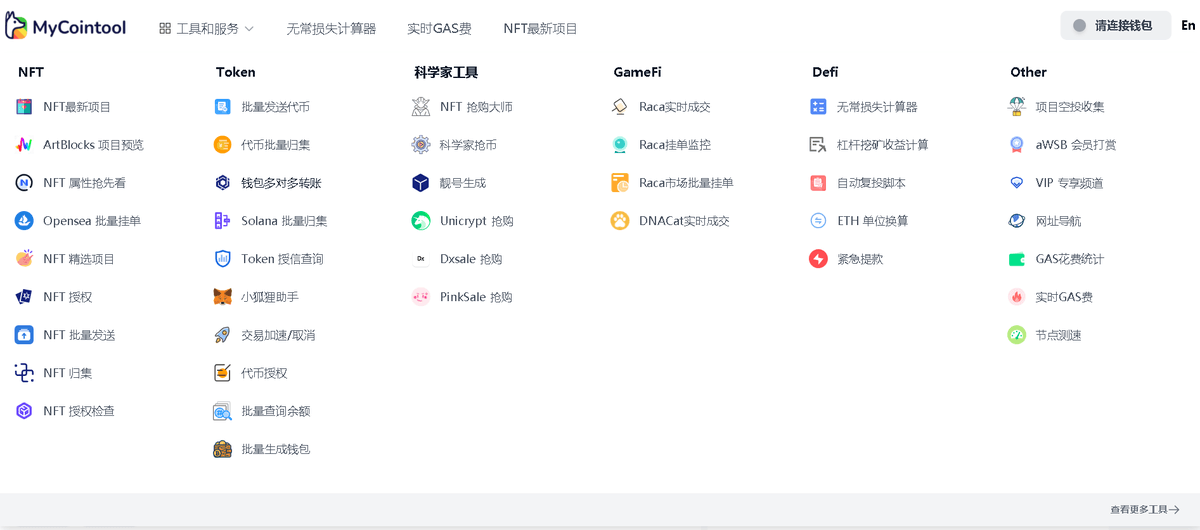Click the Opensea 批量挂单 icon
1200x530 pixels.
(24, 221)
